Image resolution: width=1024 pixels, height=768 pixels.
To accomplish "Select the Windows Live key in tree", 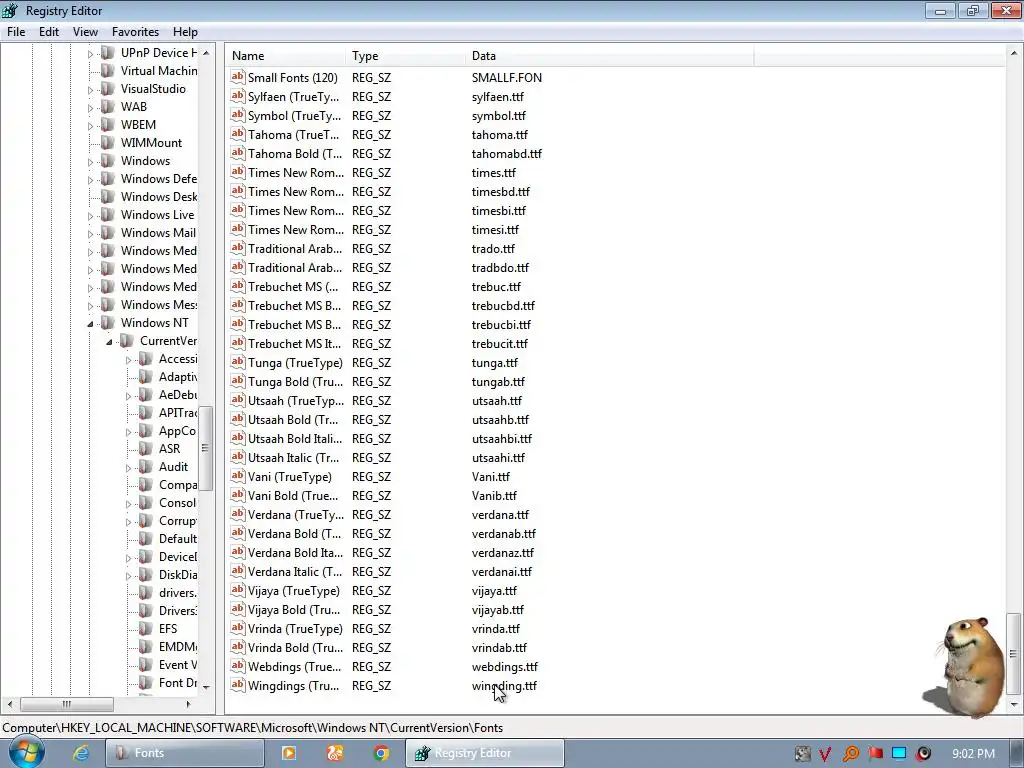I will click(x=157, y=215).
